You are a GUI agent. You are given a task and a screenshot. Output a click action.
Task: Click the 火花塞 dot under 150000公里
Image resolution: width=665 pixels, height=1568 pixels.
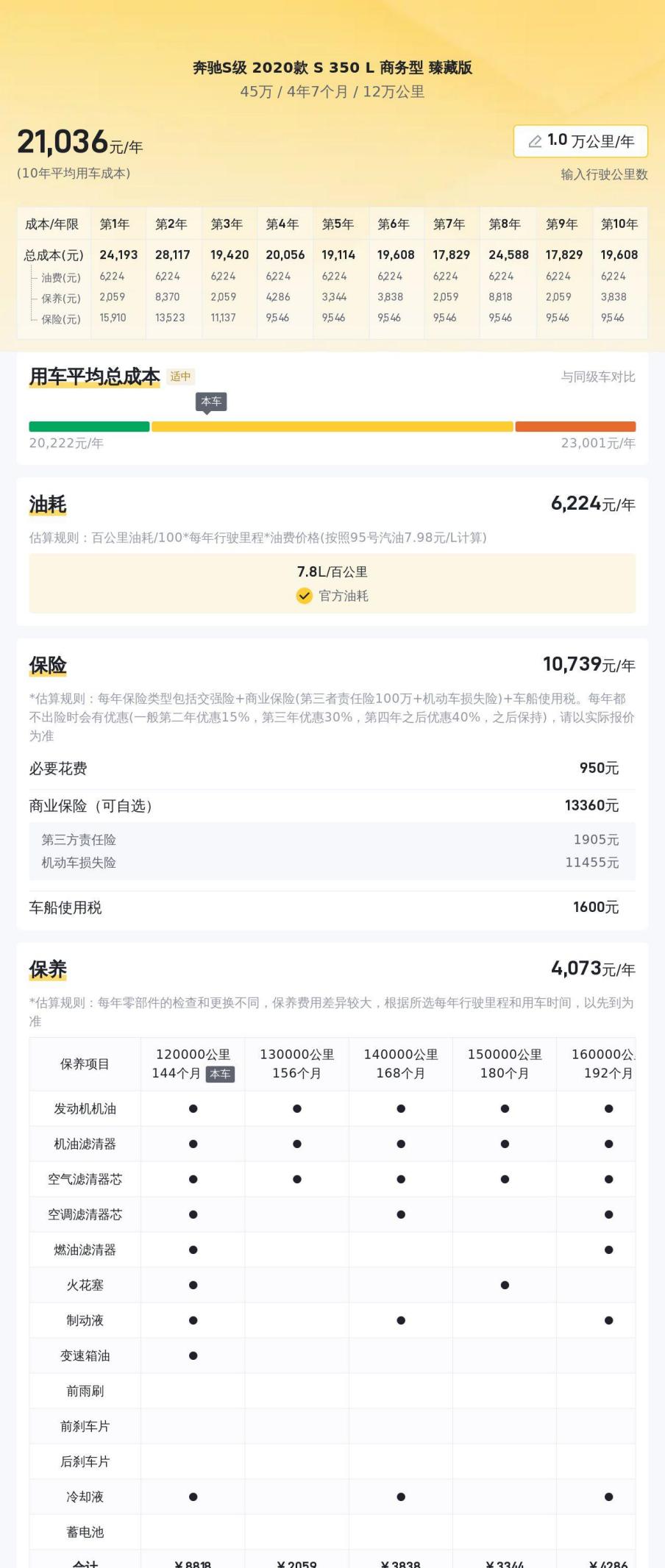(505, 1285)
